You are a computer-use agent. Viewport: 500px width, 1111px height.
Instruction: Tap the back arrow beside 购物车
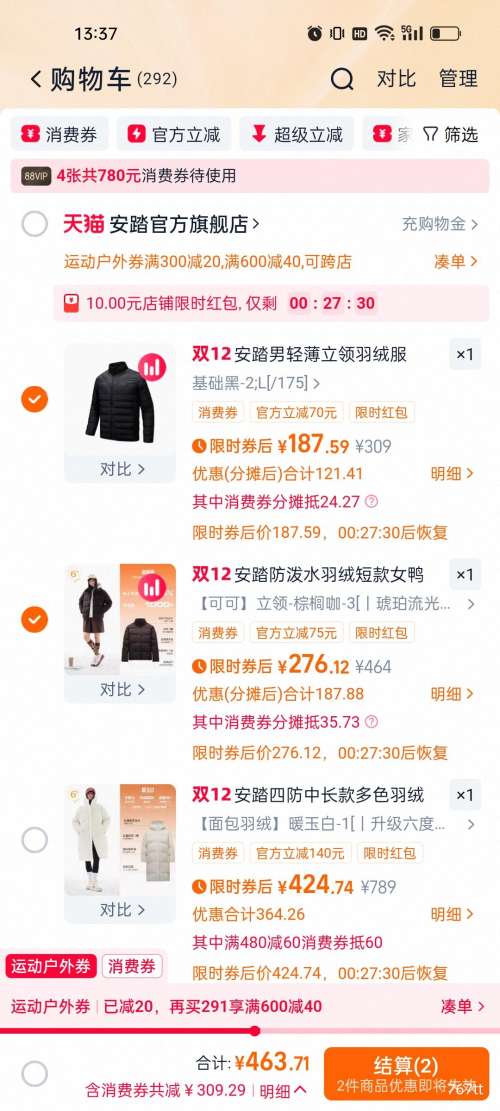click(x=35, y=79)
